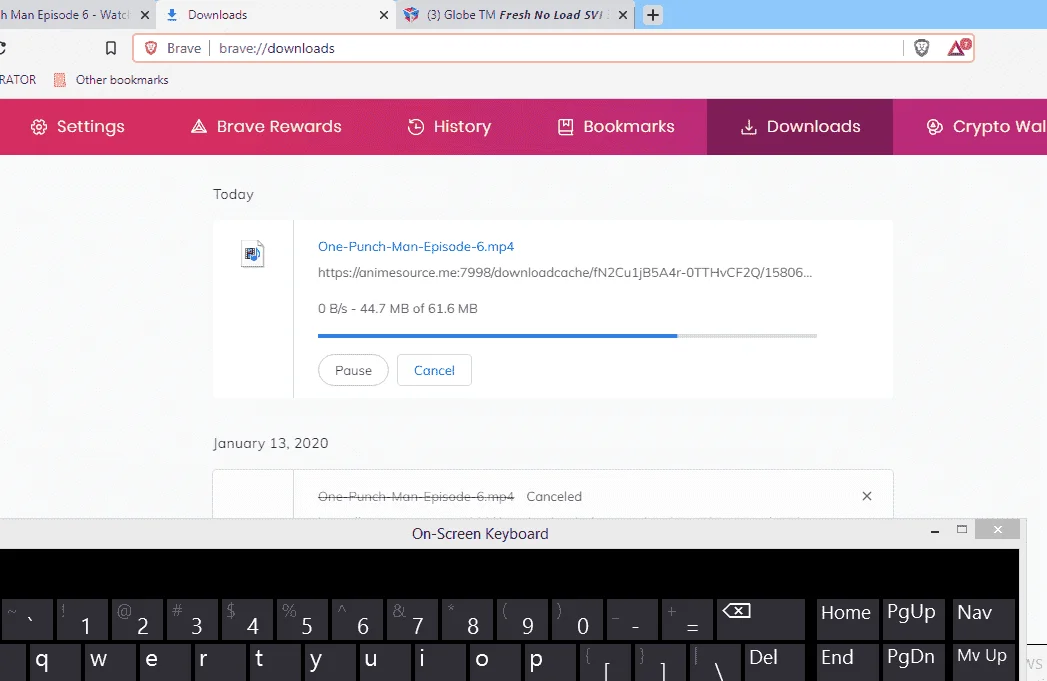Tap the number 5 key
Viewport: 1047px width, 681px height.
tap(302, 620)
